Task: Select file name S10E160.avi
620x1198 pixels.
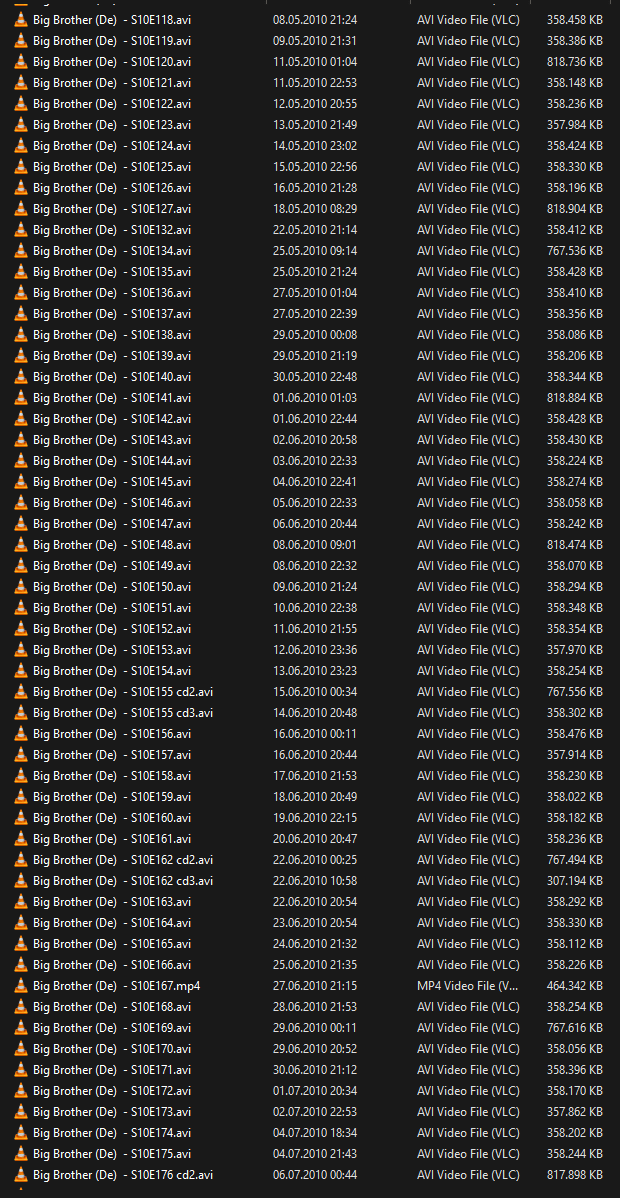Action: pos(112,818)
